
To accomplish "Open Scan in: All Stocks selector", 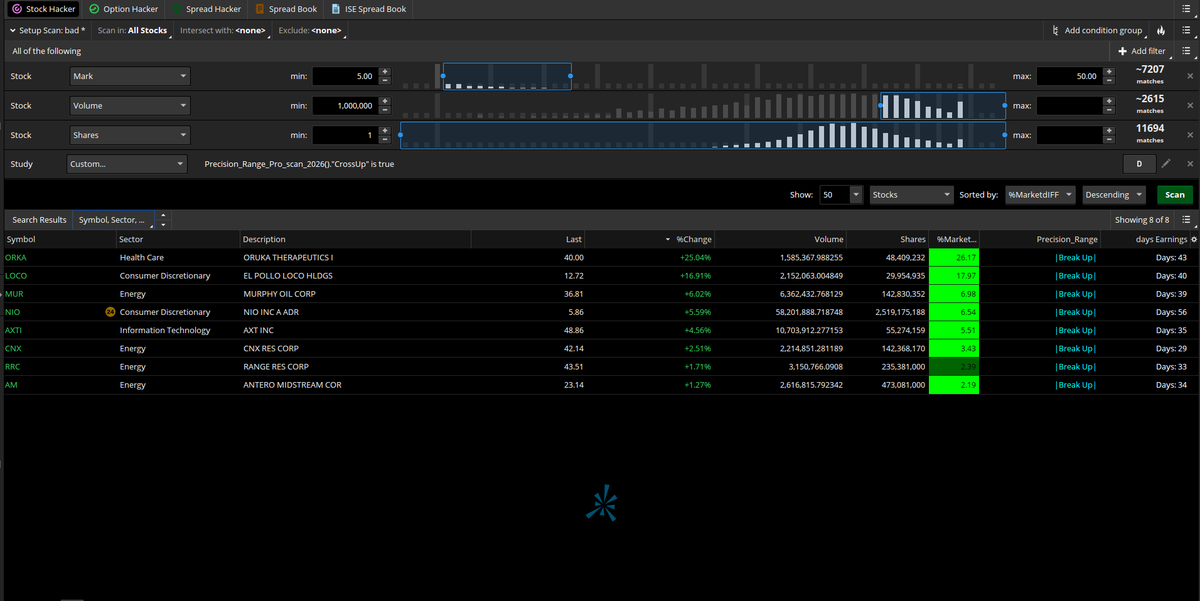I will tap(133, 31).
